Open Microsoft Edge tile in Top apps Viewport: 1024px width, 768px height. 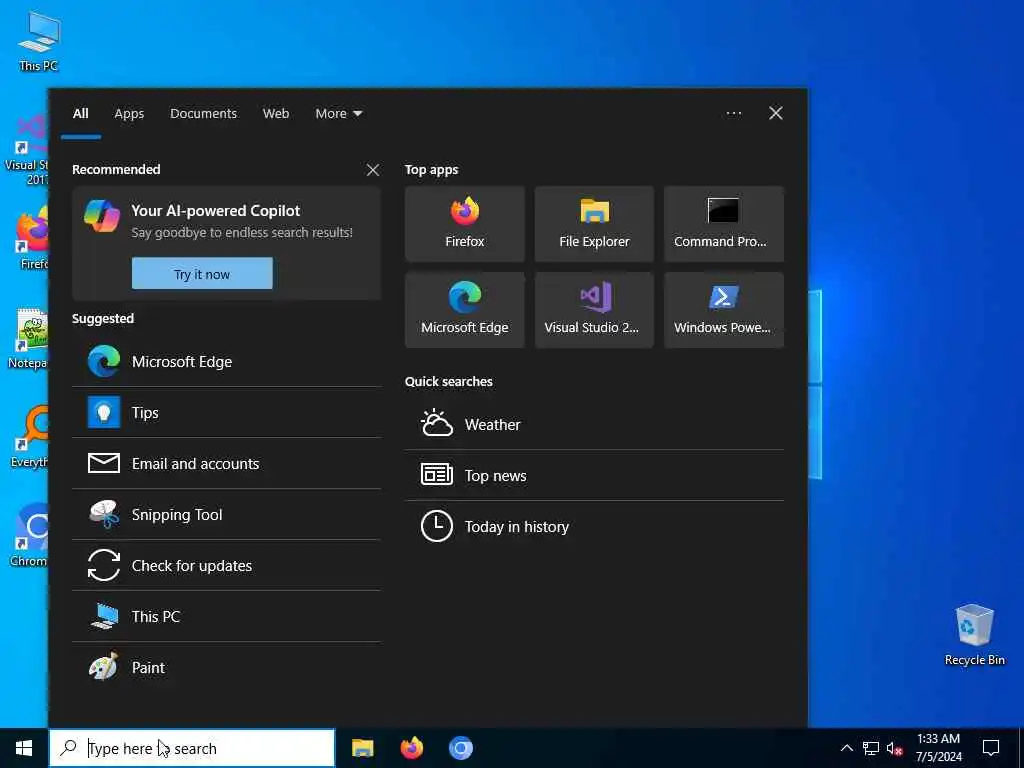pyautogui.click(x=464, y=310)
